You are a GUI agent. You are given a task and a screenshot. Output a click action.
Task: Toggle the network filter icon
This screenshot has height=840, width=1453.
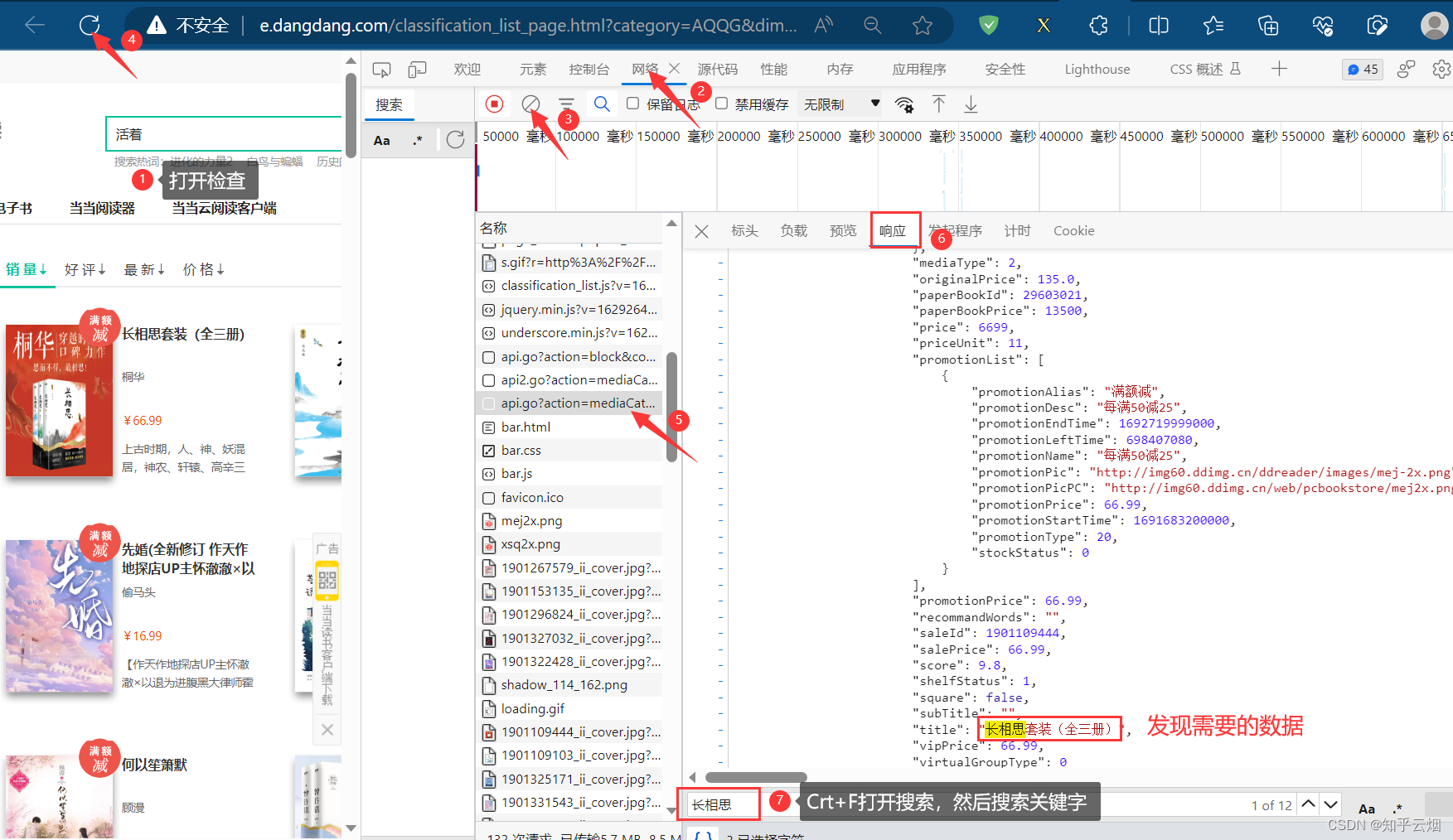click(566, 104)
